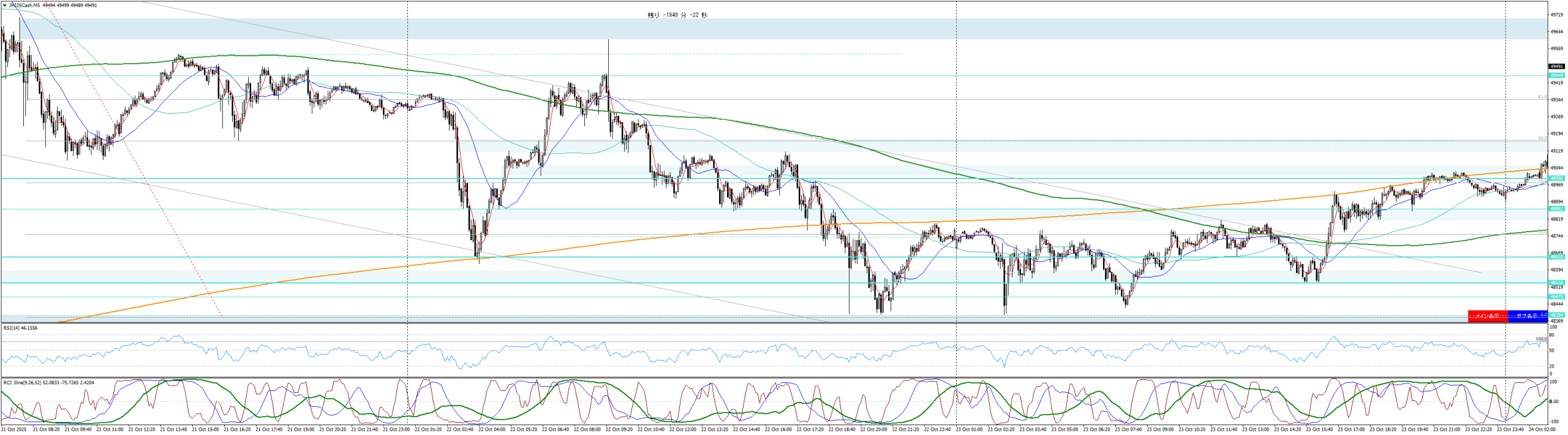Click the 48394 bottom price level tag
Viewport: 1568px width, 435px height.
[1556, 316]
